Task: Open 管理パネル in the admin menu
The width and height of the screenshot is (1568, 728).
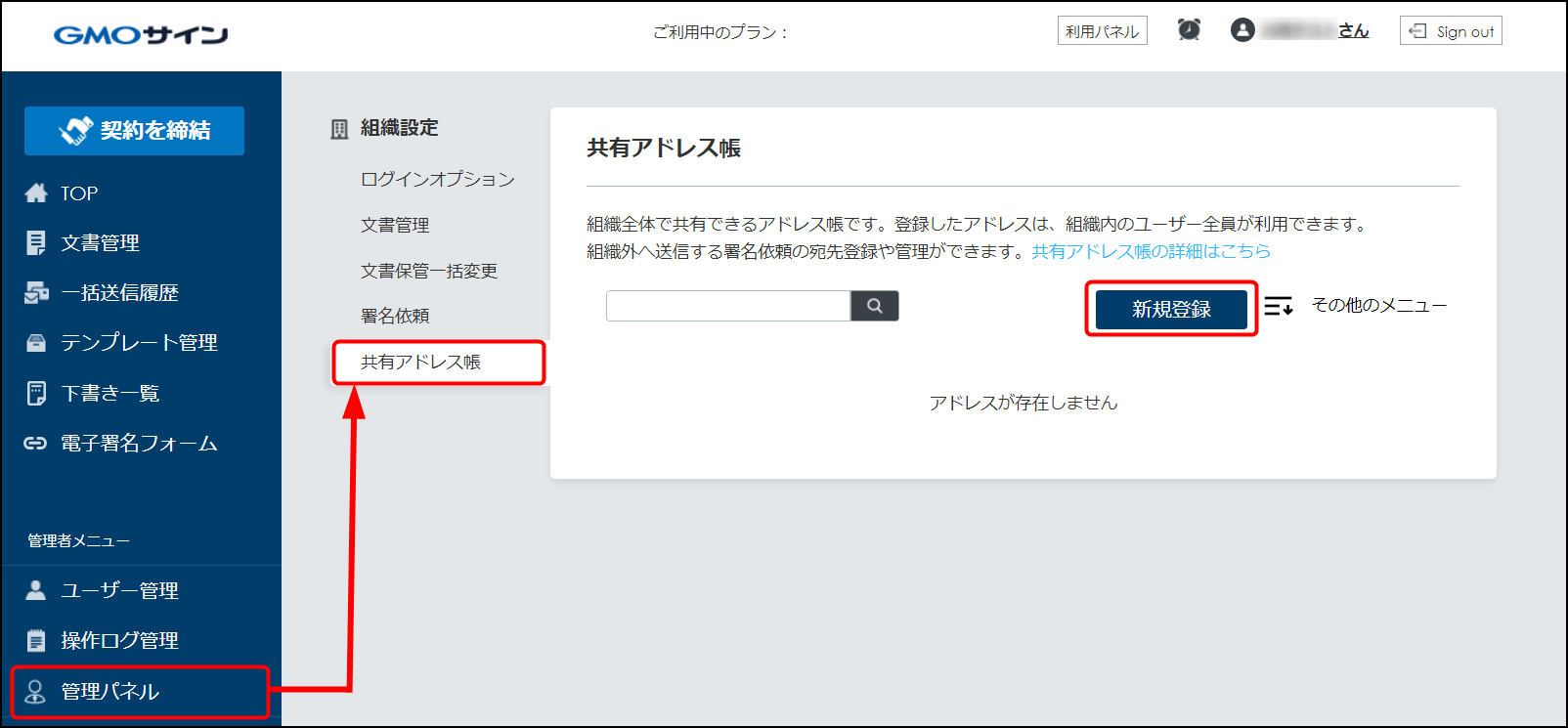Action: (x=109, y=691)
